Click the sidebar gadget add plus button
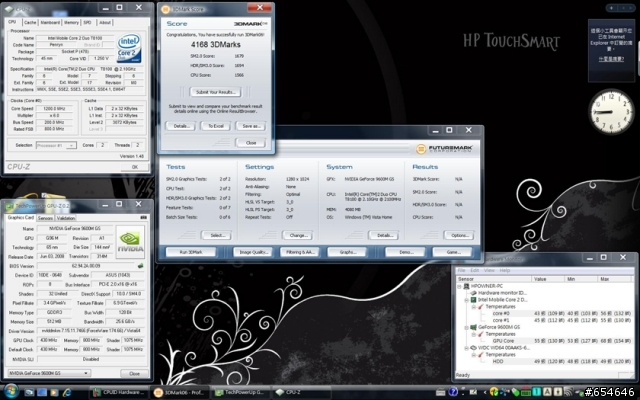 point(611,8)
